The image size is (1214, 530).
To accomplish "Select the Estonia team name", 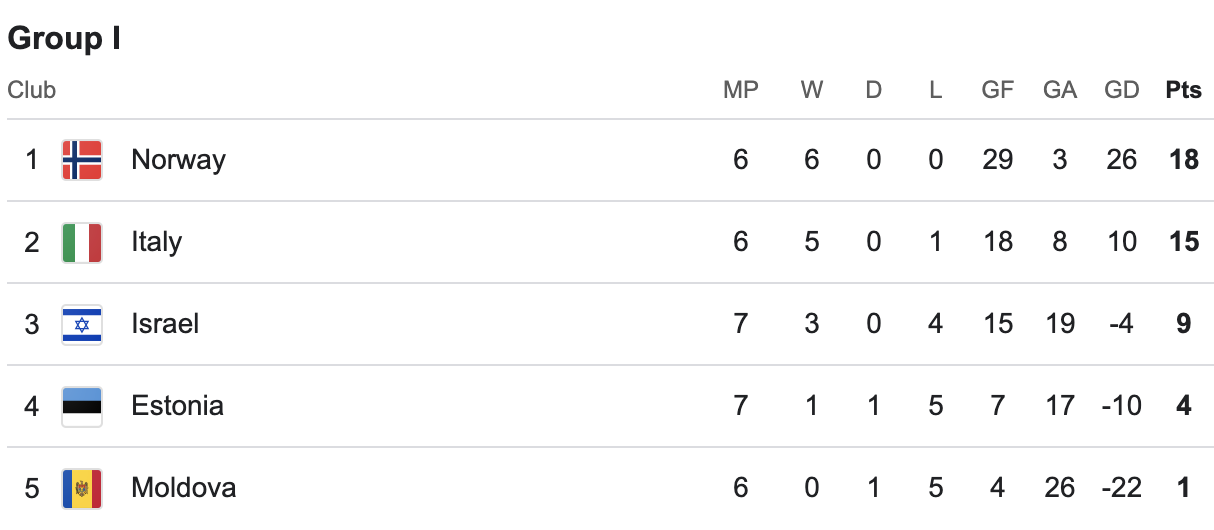I will coord(177,406).
